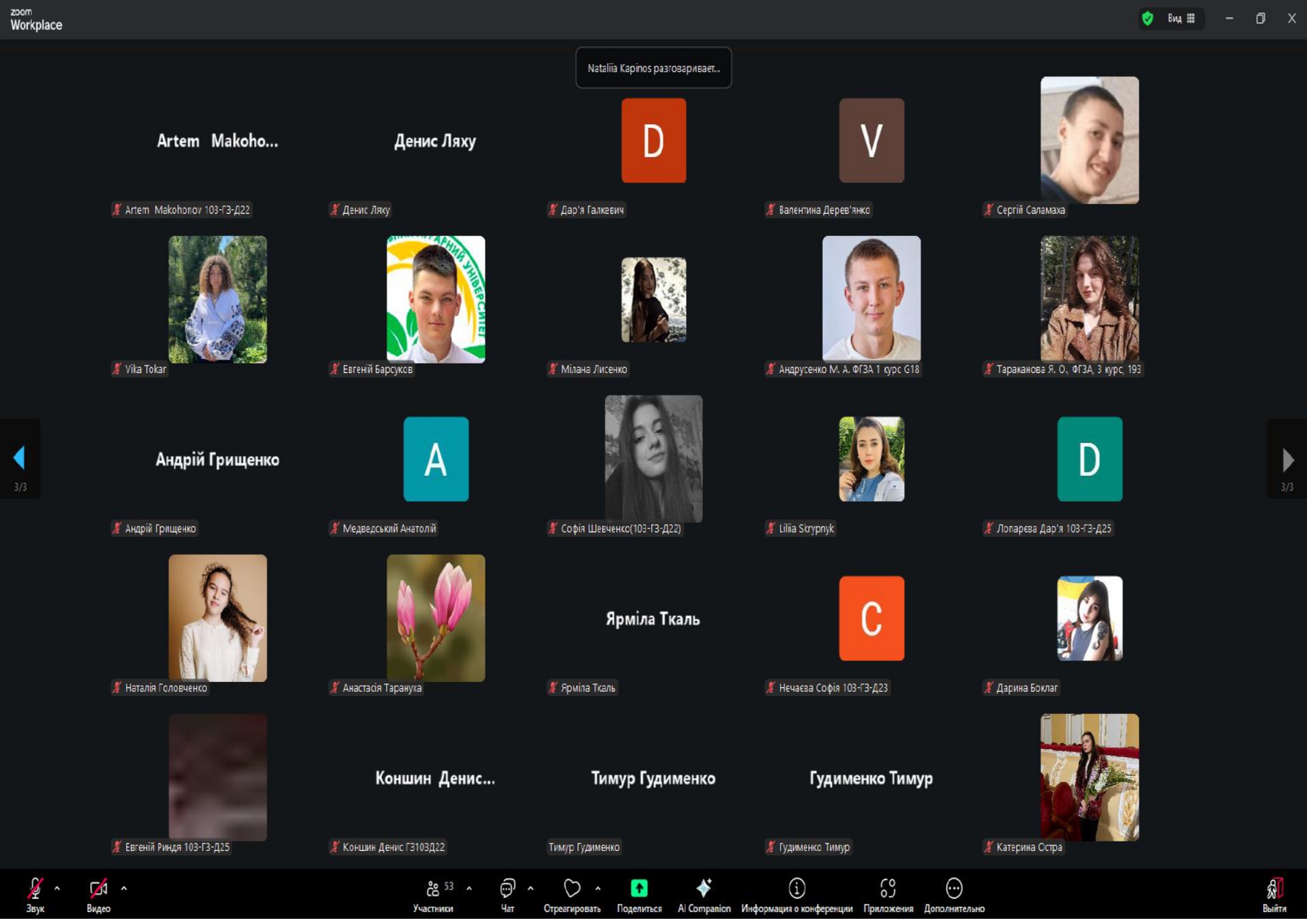Go to next gallery page with right arrow

click(1287, 460)
